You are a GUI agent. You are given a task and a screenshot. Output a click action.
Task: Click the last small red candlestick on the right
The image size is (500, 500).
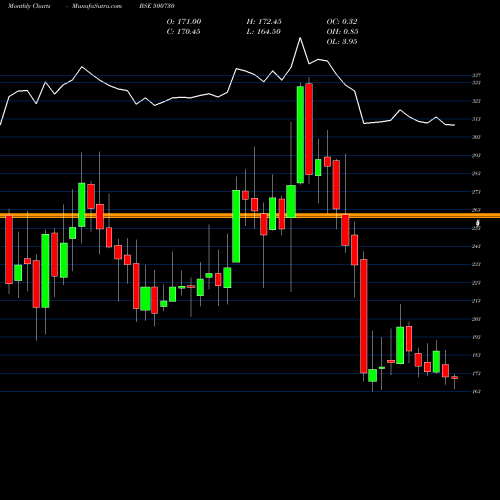[x=454, y=378]
